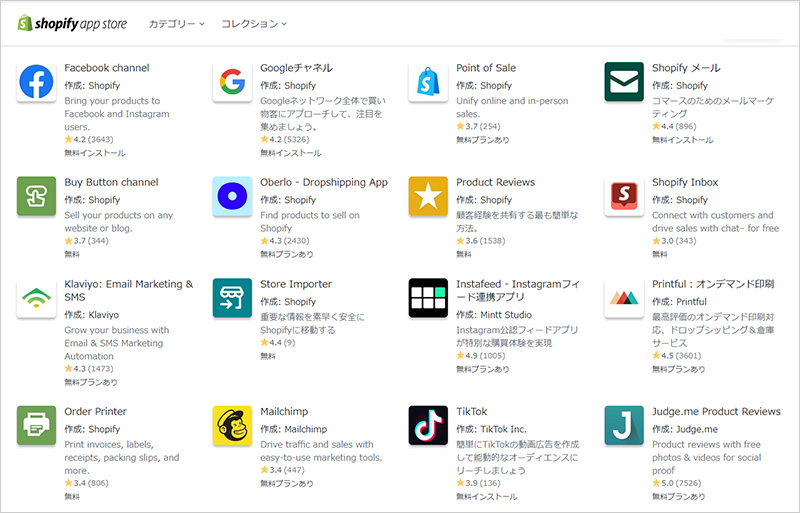Click the Order Printer app icon
The width and height of the screenshot is (800, 513).
[x=36, y=425]
